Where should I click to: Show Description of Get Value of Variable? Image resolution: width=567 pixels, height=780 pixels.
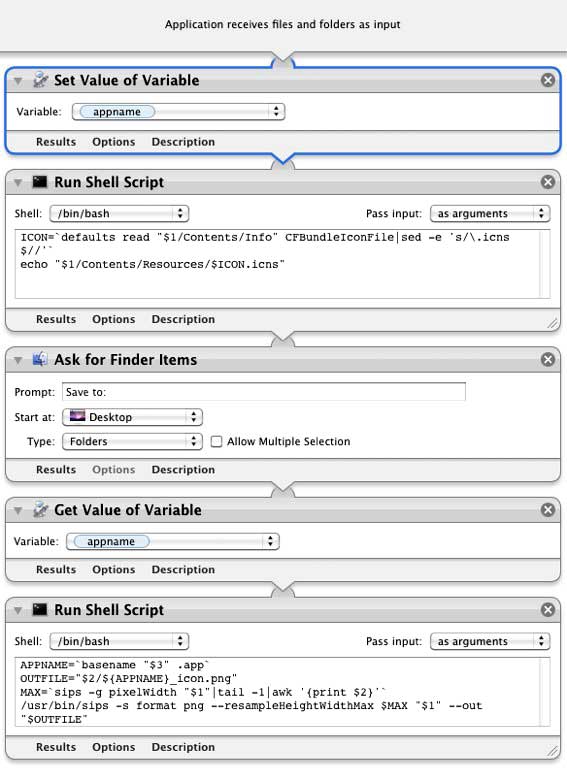(x=183, y=569)
